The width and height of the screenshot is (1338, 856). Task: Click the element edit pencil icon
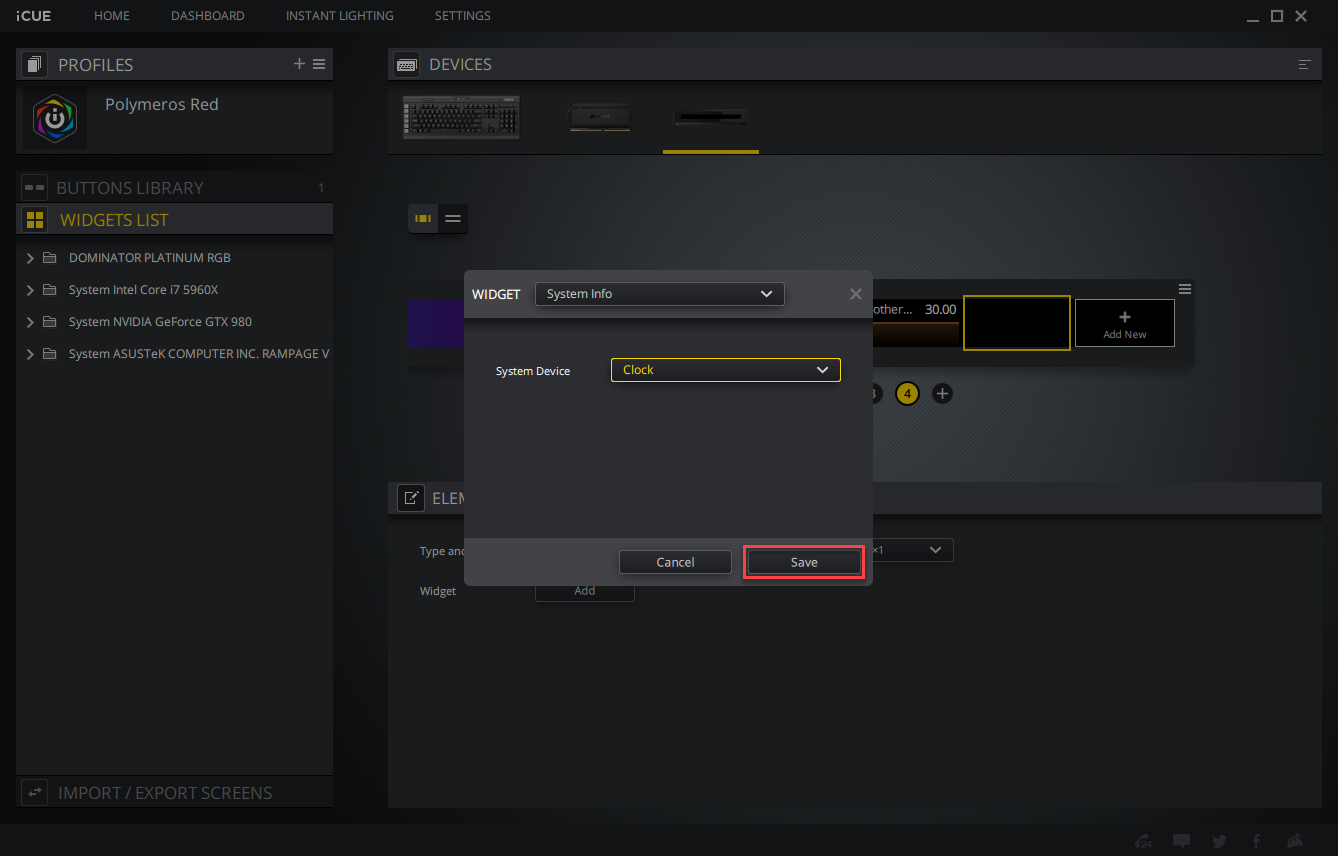pyautogui.click(x=411, y=498)
